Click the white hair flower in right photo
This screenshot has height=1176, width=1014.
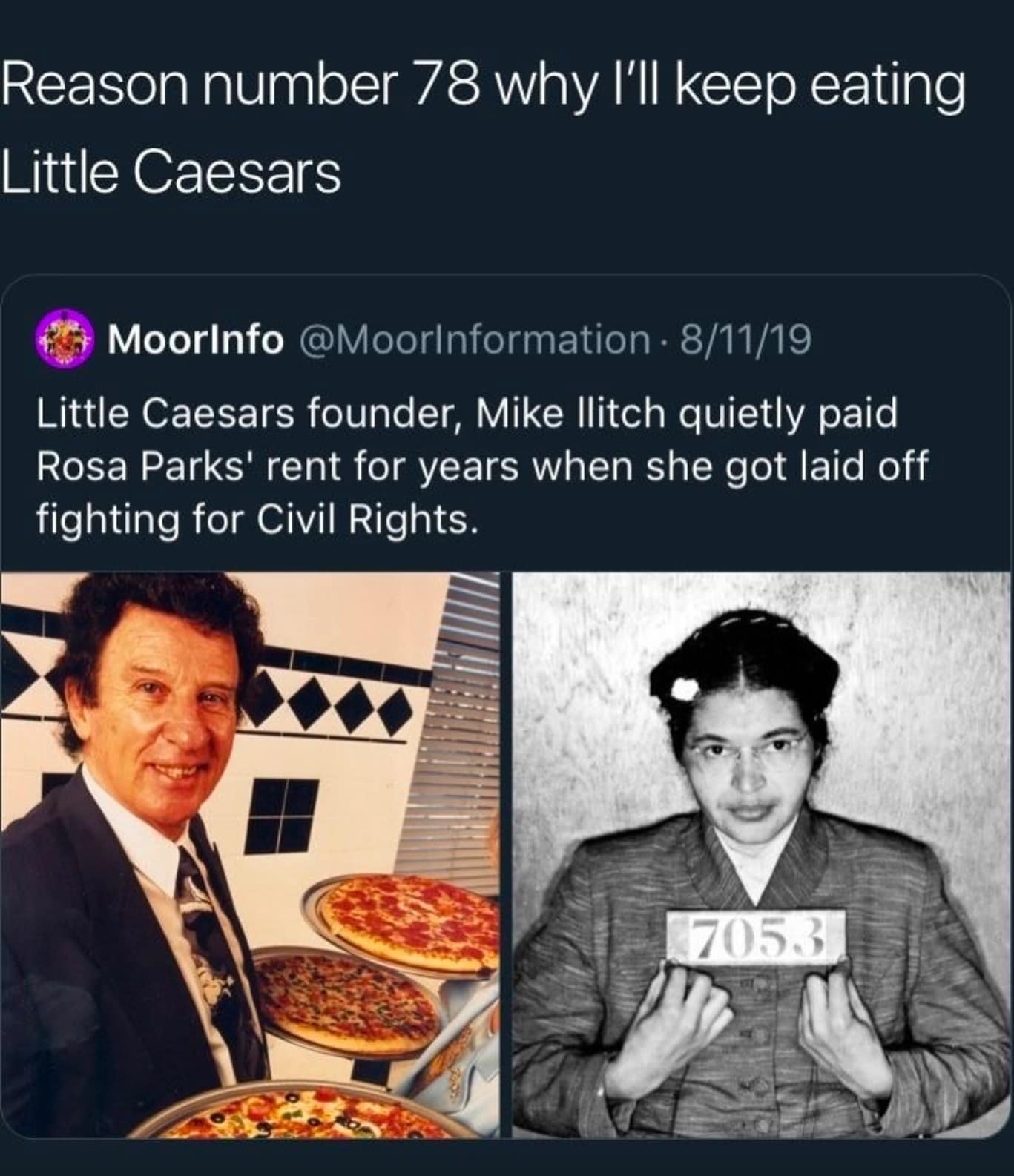click(682, 690)
